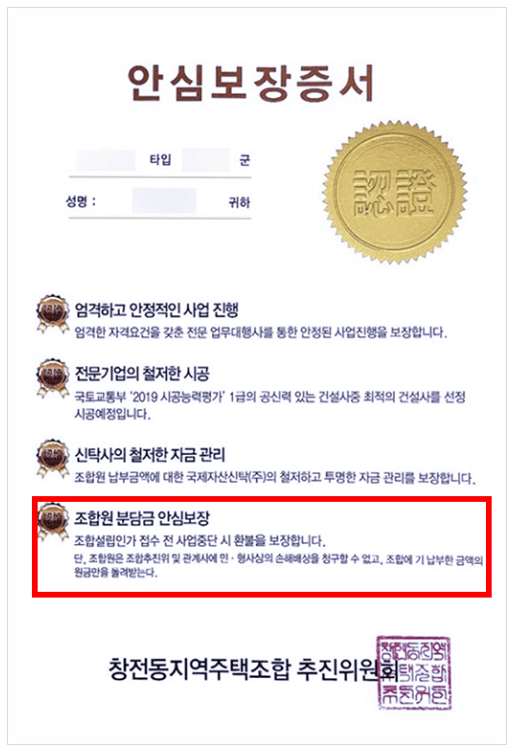
Task: Click the blank name field after 성명
Action: click(x=164, y=201)
